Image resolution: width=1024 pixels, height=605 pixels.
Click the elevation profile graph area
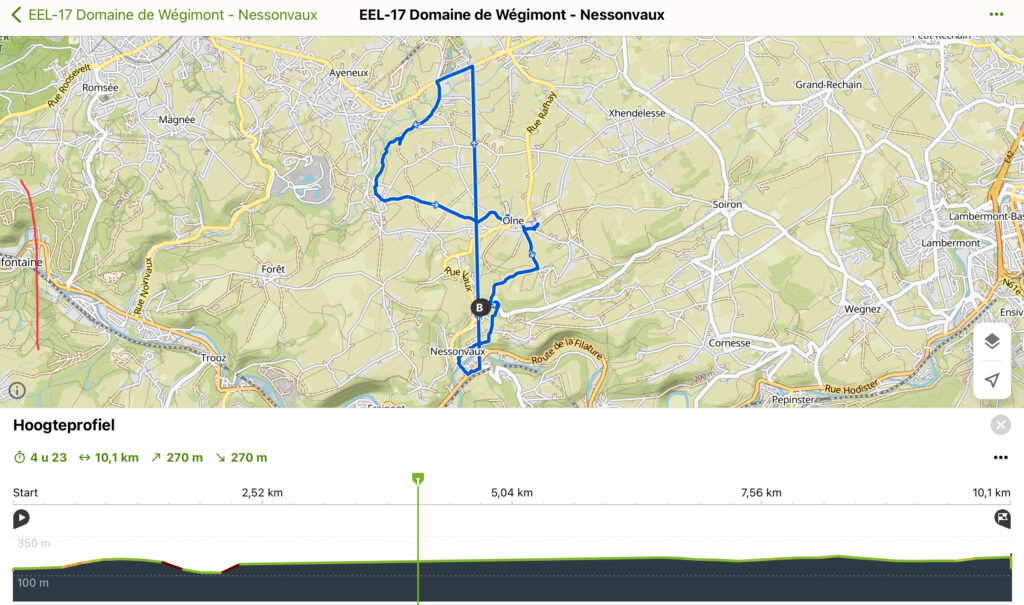[x=600, y=575]
